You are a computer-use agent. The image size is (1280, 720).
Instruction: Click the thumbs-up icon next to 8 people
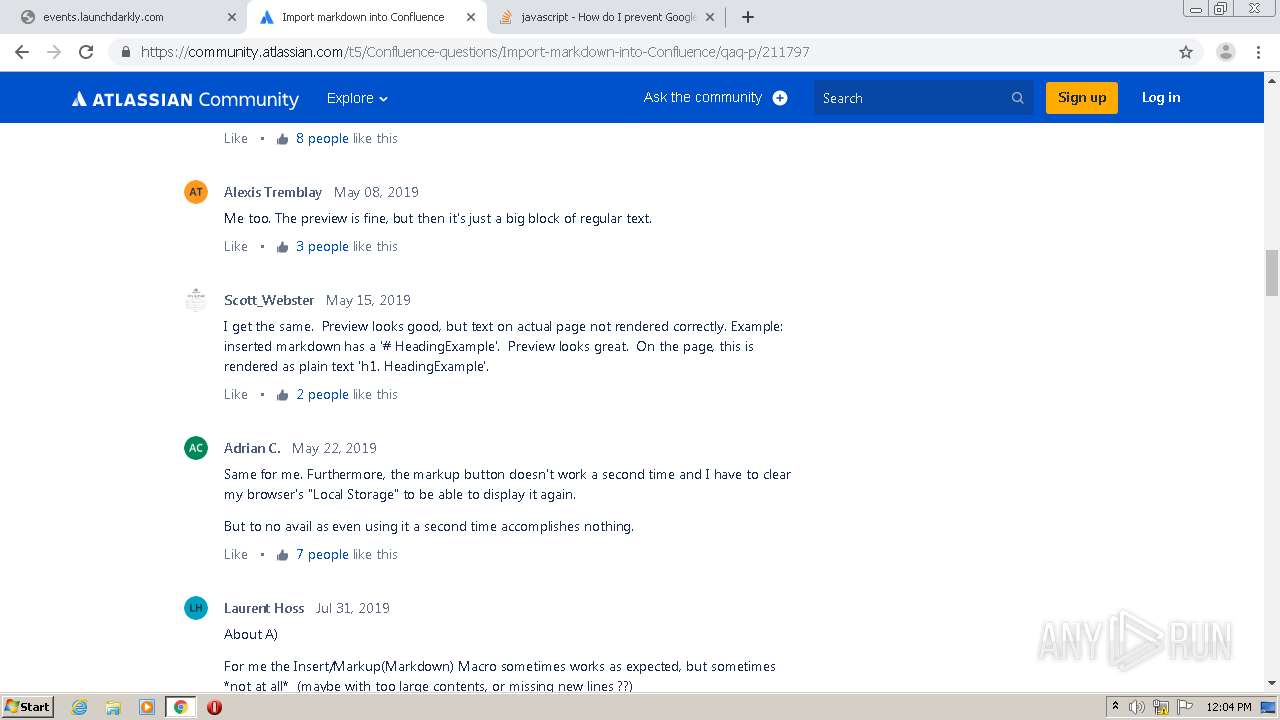(x=282, y=139)
